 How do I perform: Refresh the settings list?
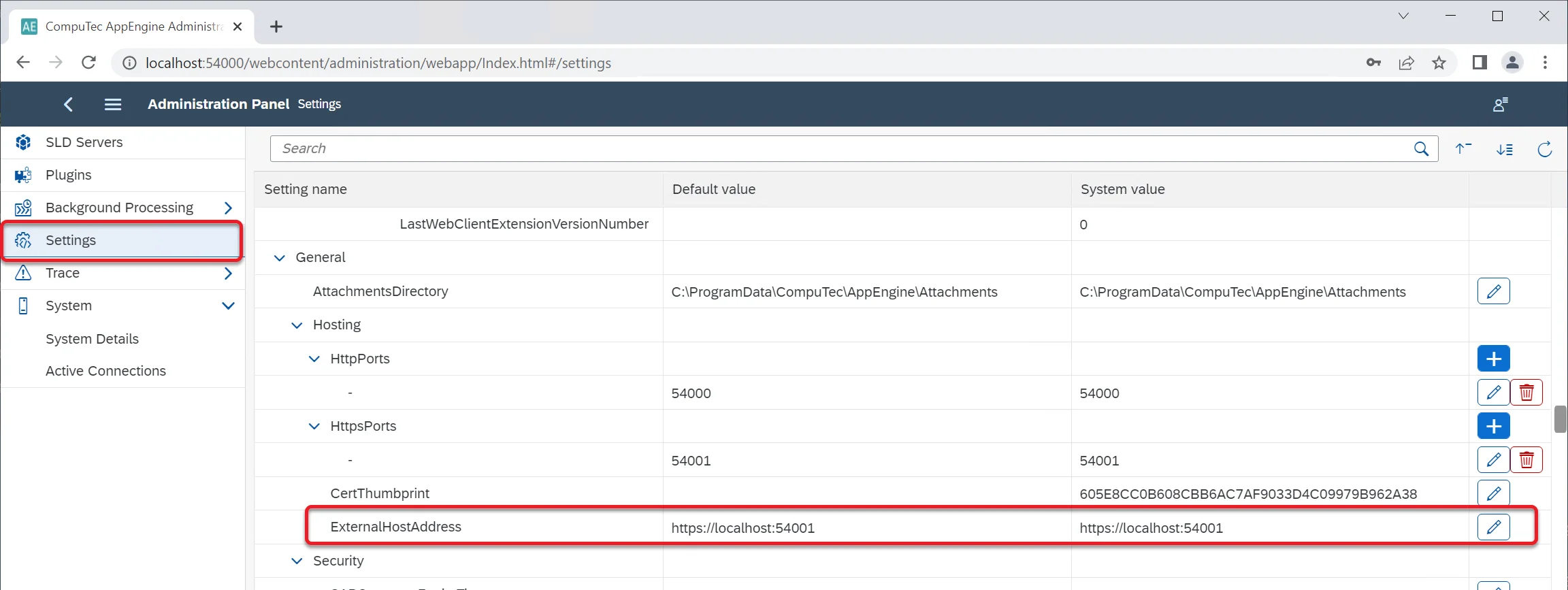point(1545,149)
